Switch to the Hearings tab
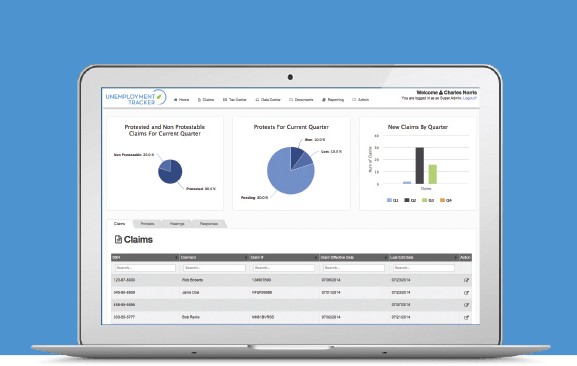 point(177,224)
